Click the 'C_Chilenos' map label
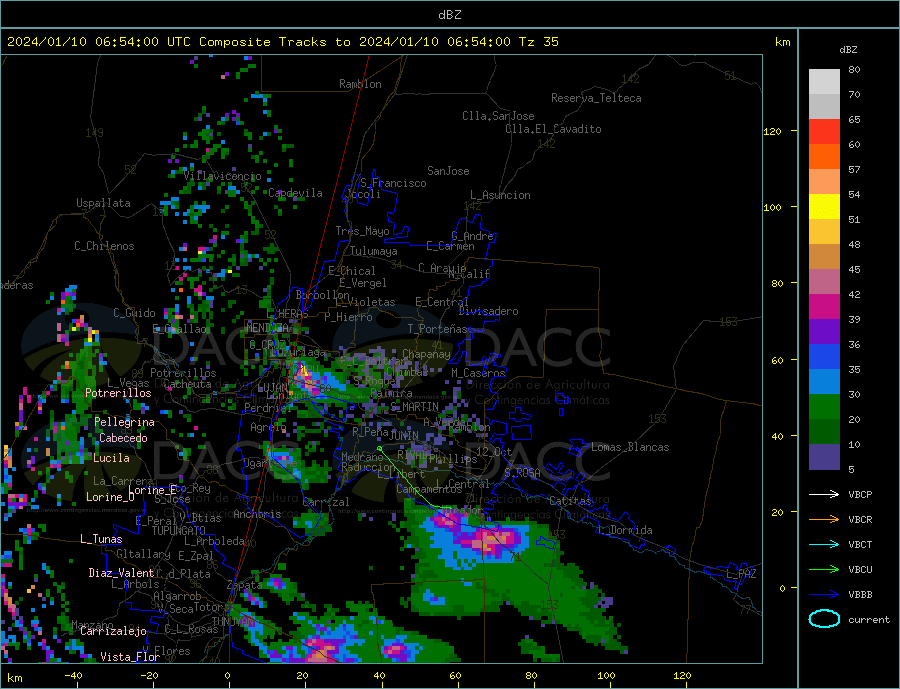 (x=104, y=246)
